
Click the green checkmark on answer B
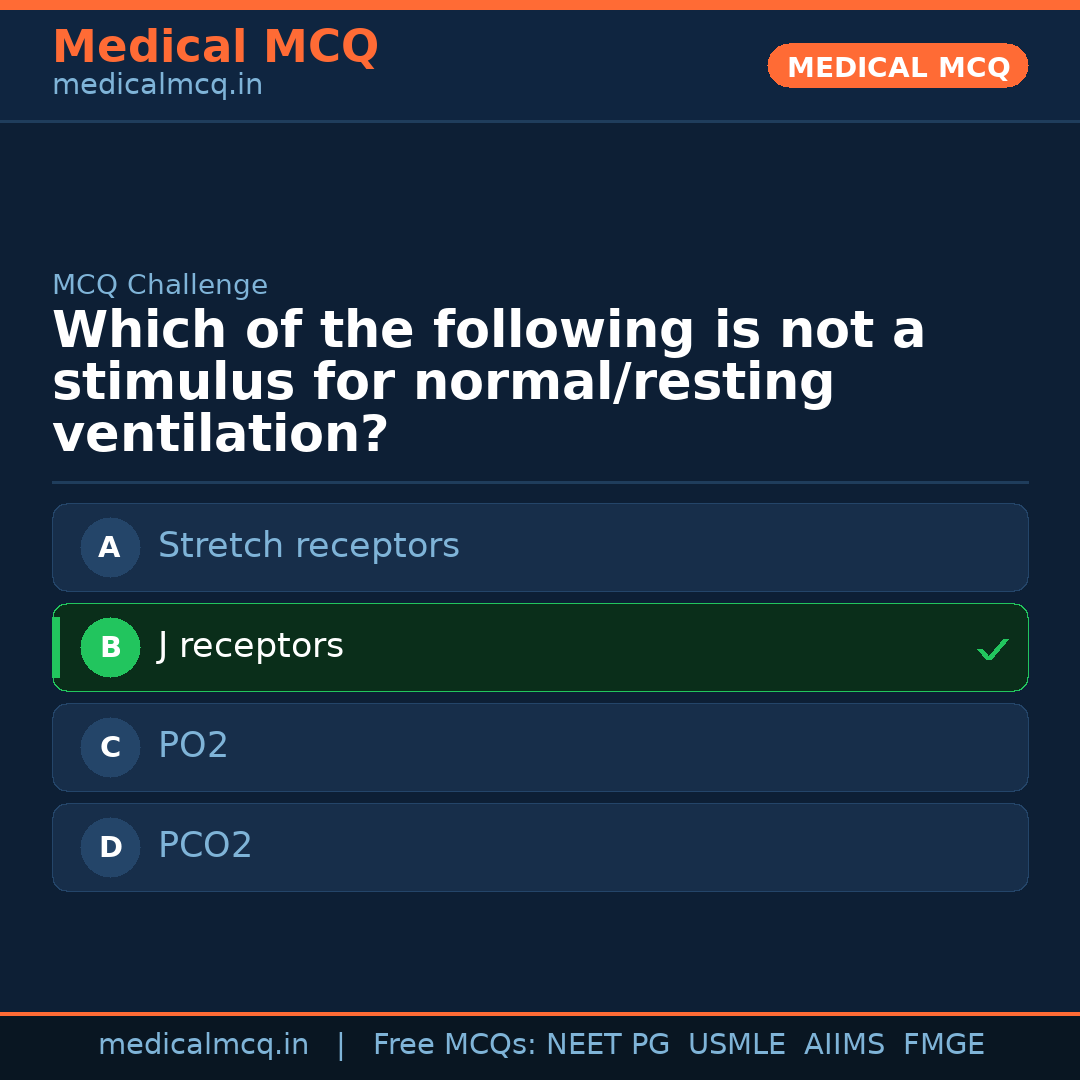(x=993, y=649)
